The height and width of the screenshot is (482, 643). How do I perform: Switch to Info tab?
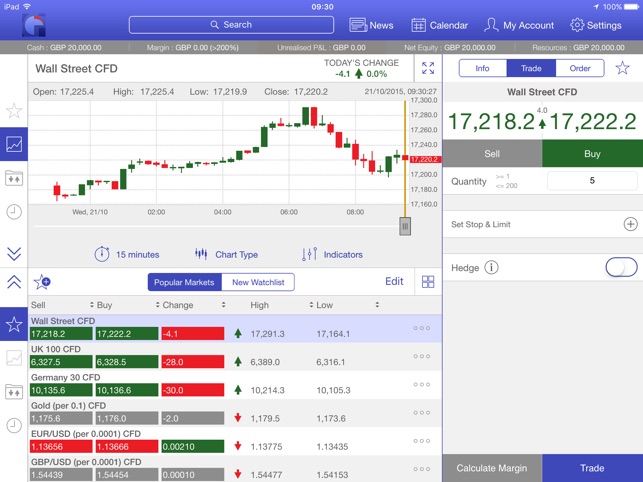point(483,68)
